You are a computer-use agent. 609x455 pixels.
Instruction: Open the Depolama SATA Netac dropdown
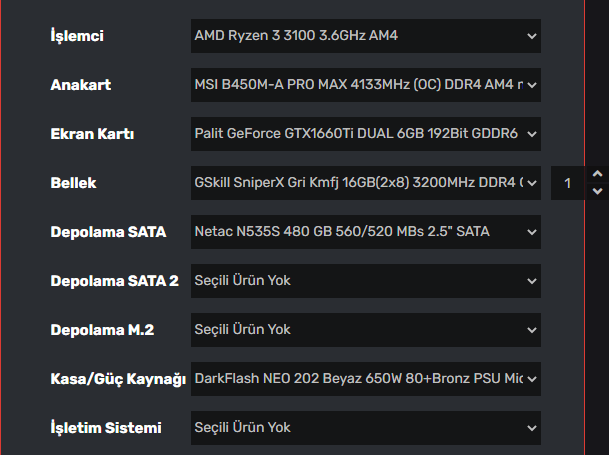pos(365,232)
